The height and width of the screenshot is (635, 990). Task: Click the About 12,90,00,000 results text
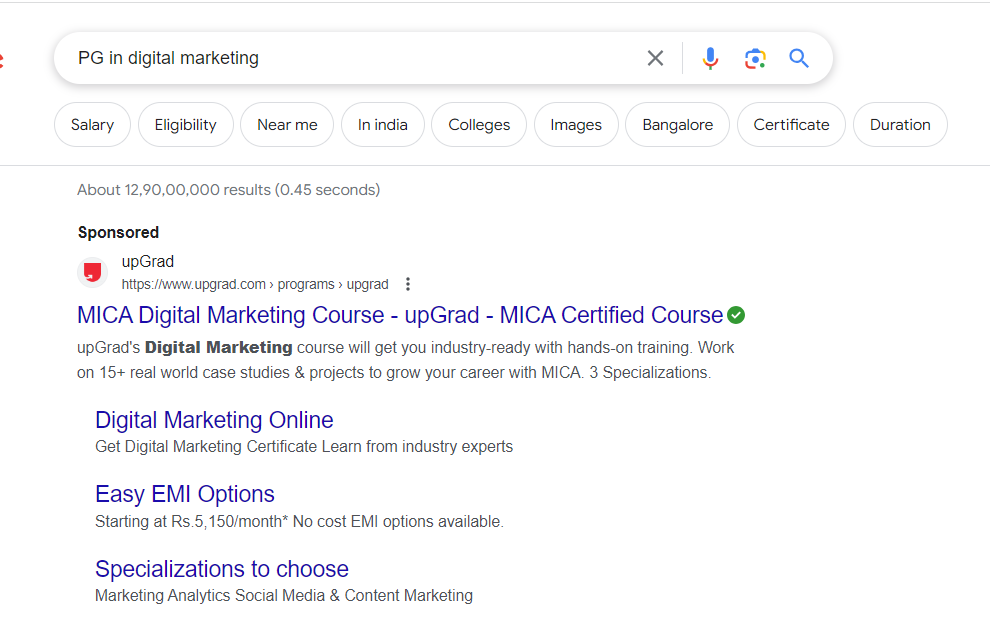point(229,190)
